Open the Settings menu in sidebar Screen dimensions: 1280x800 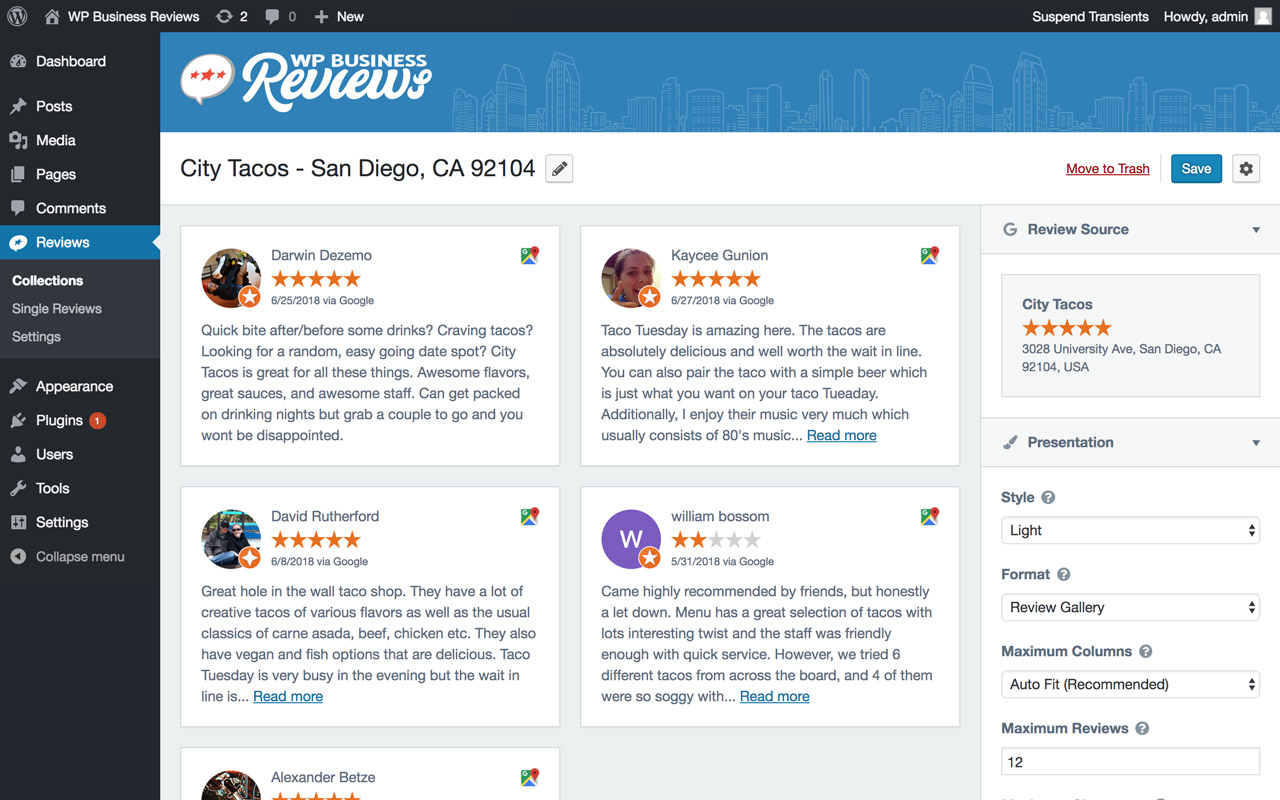click(x=80, y=522)
